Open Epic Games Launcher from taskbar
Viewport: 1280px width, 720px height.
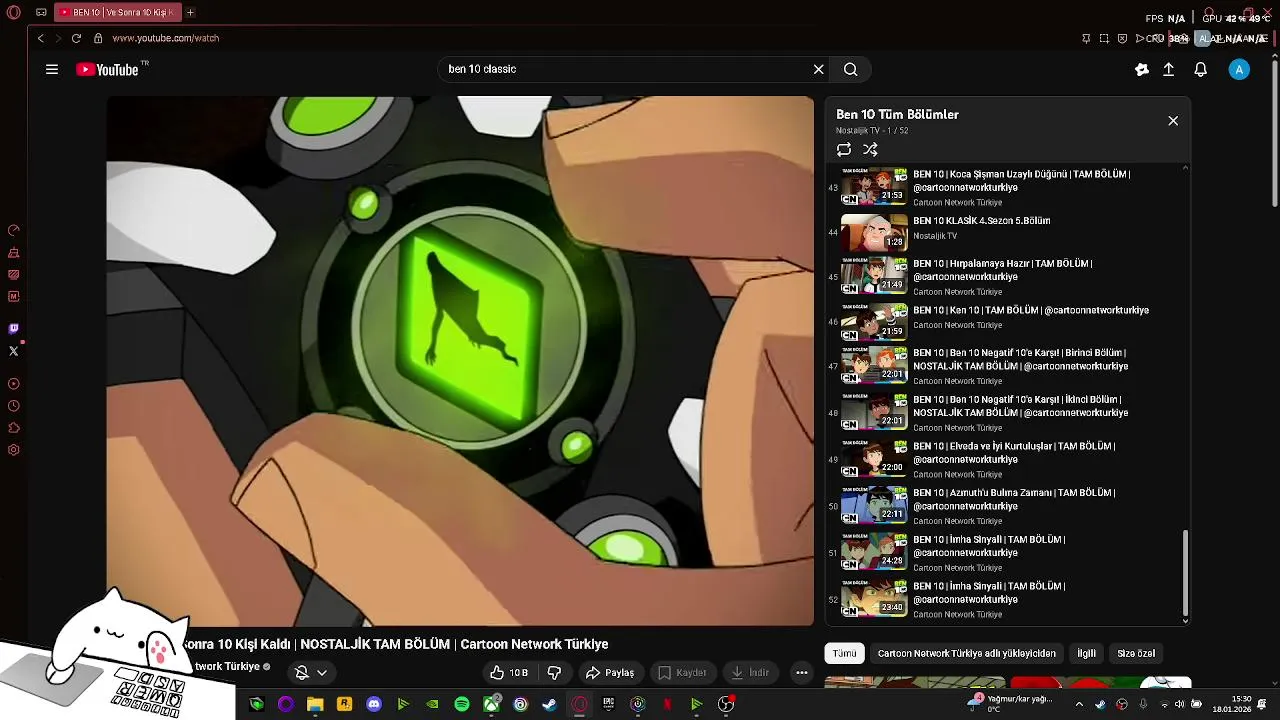(608, 704)
